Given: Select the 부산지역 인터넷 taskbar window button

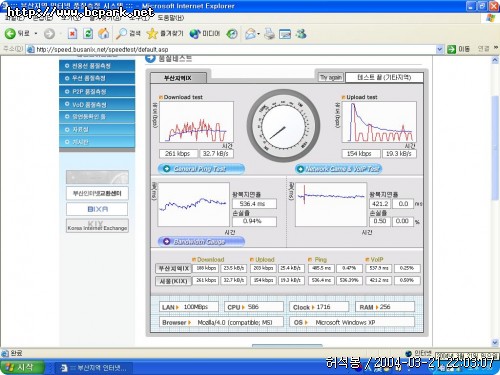Looking at the screenshot, I should coord(94,368).
